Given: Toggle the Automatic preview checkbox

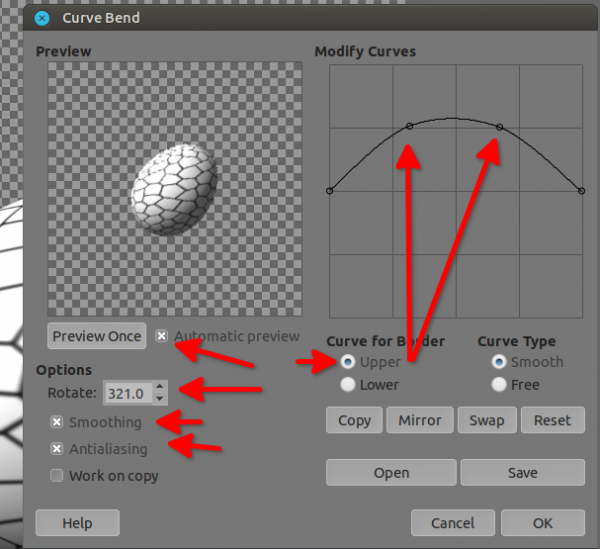Looking at the screenshot, I should click(x=161, y=336).
